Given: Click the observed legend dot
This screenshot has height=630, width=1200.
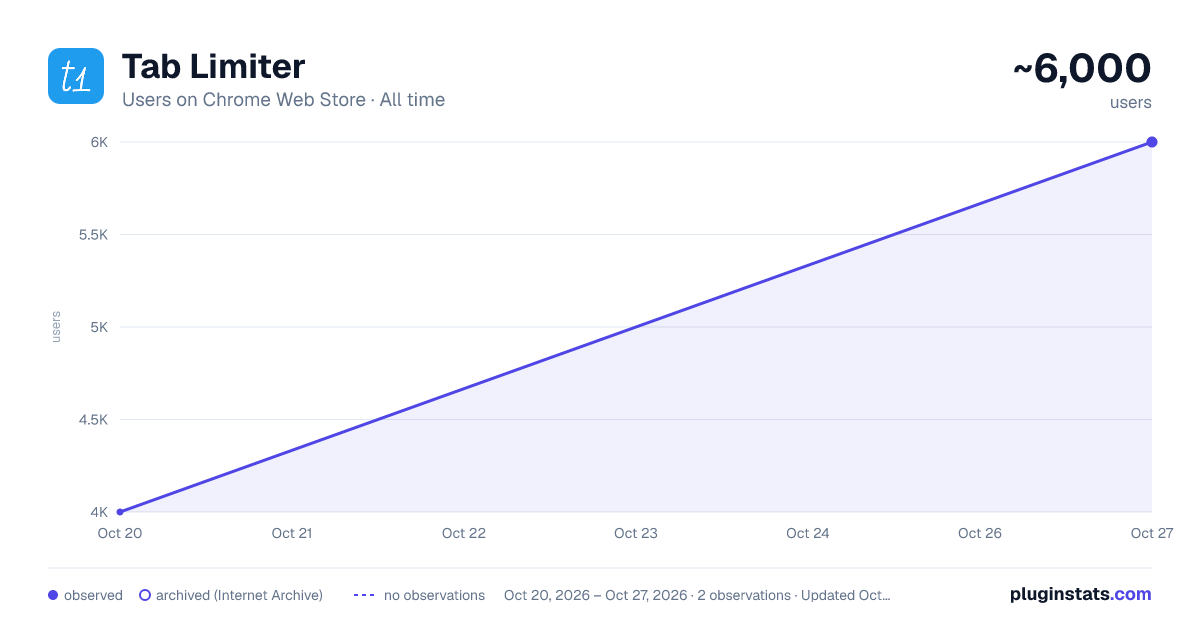Looking at the screenshot, I should pos(53,595).
